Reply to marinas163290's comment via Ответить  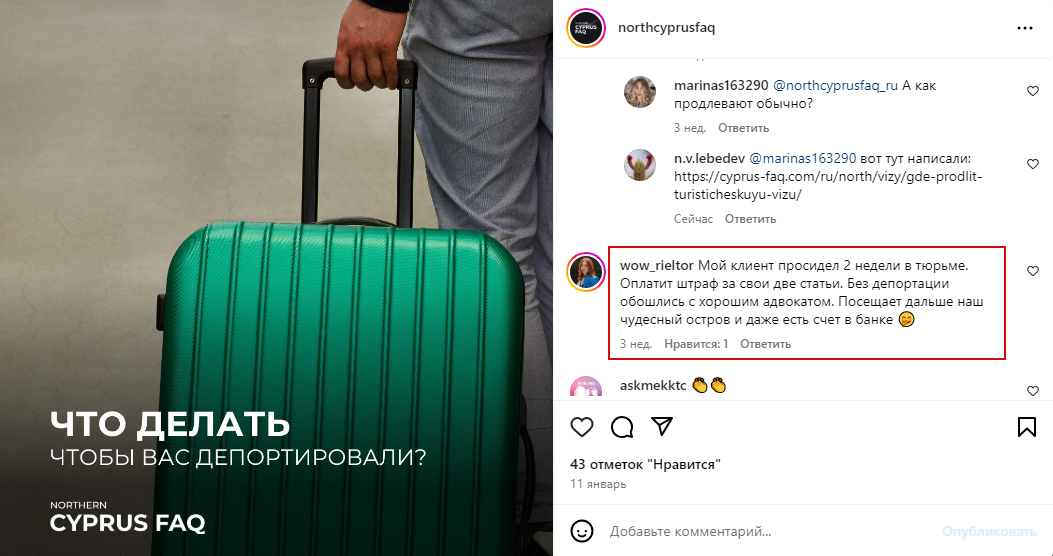(x=743, y=128)
